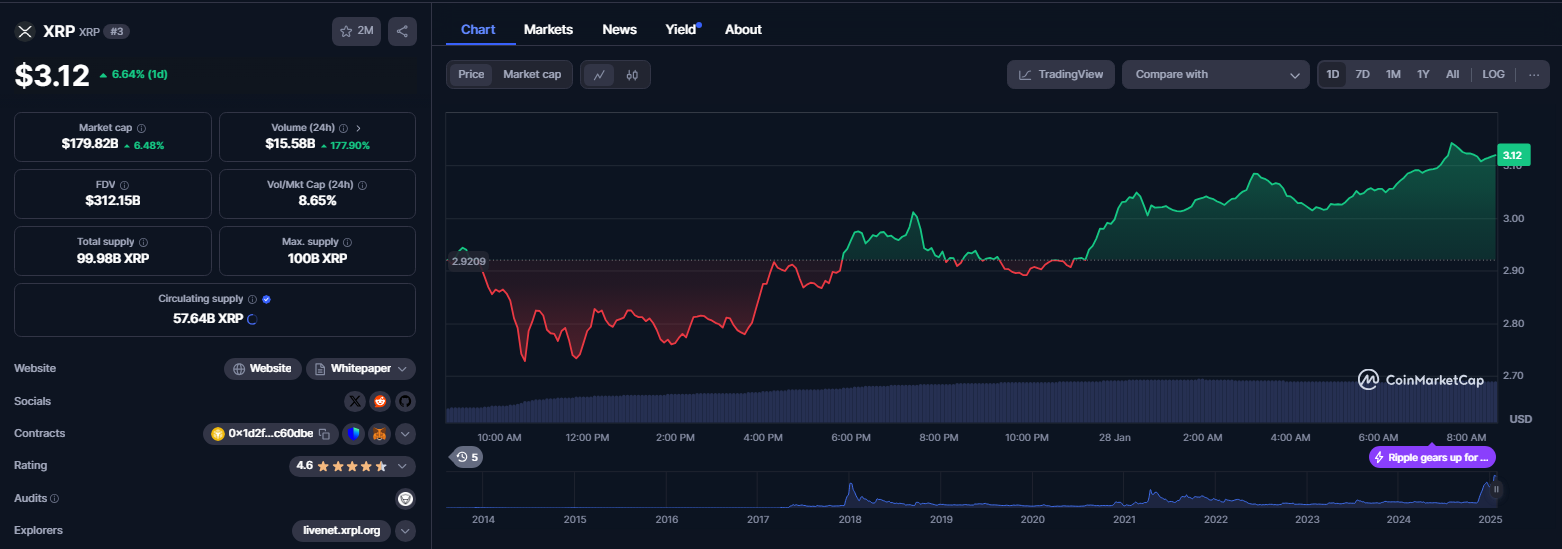Image resolution: width=1562 pixels, height=549 pixels.
Task: Set chart range to 1D
Action: tap(1333, 74)
